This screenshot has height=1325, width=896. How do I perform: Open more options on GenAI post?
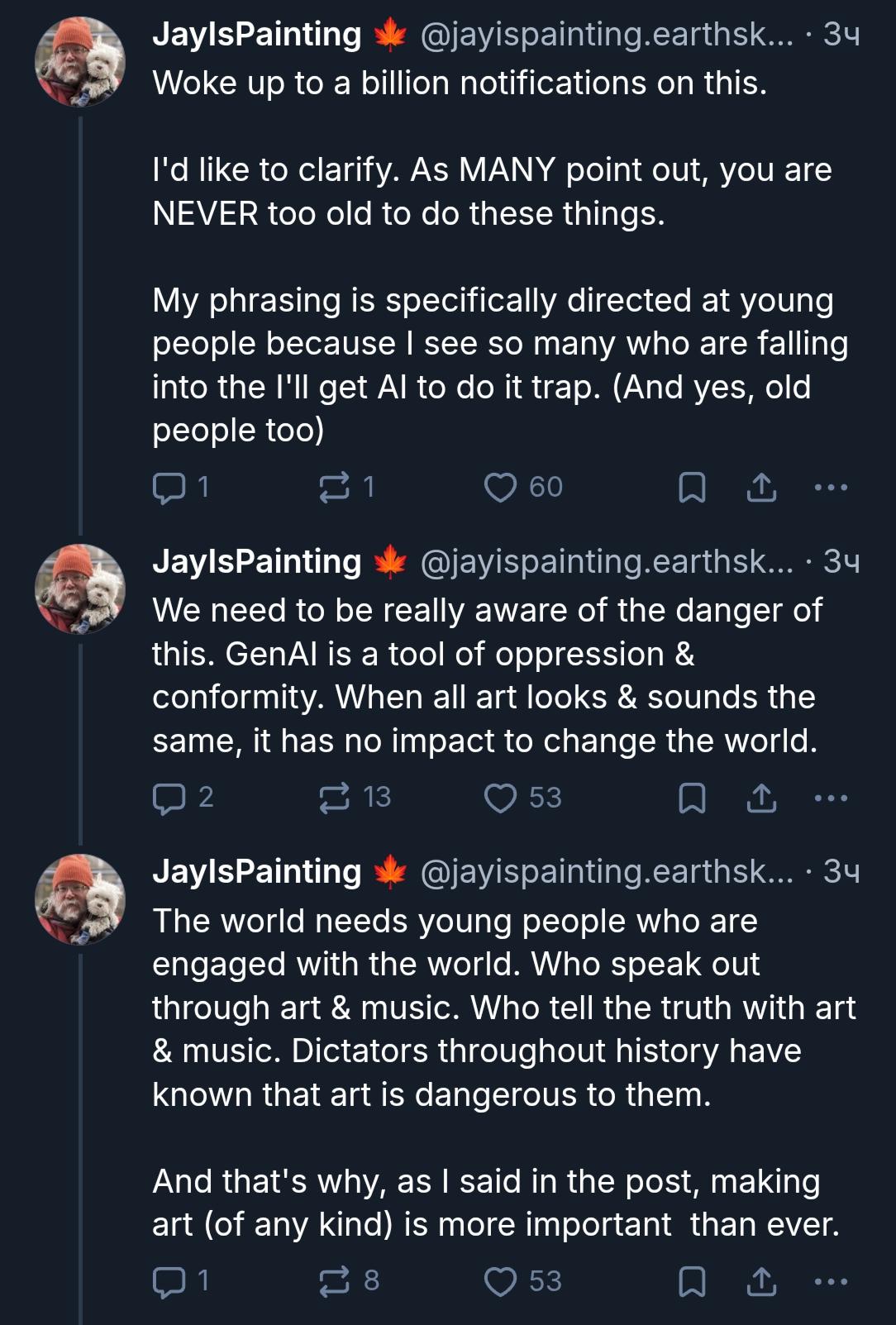[831, 798]
